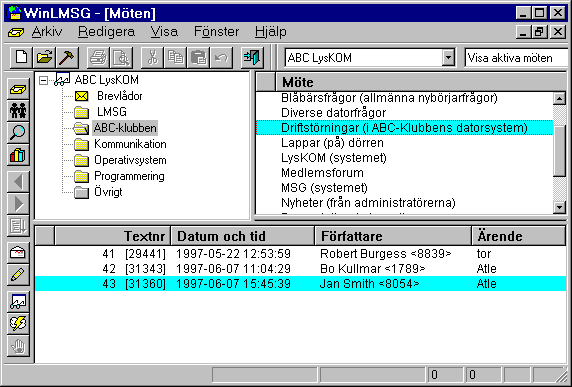Viewport: 572px width, 387px height.
Task: Sort by Datum och tid column header
Action: coord(243,236)
